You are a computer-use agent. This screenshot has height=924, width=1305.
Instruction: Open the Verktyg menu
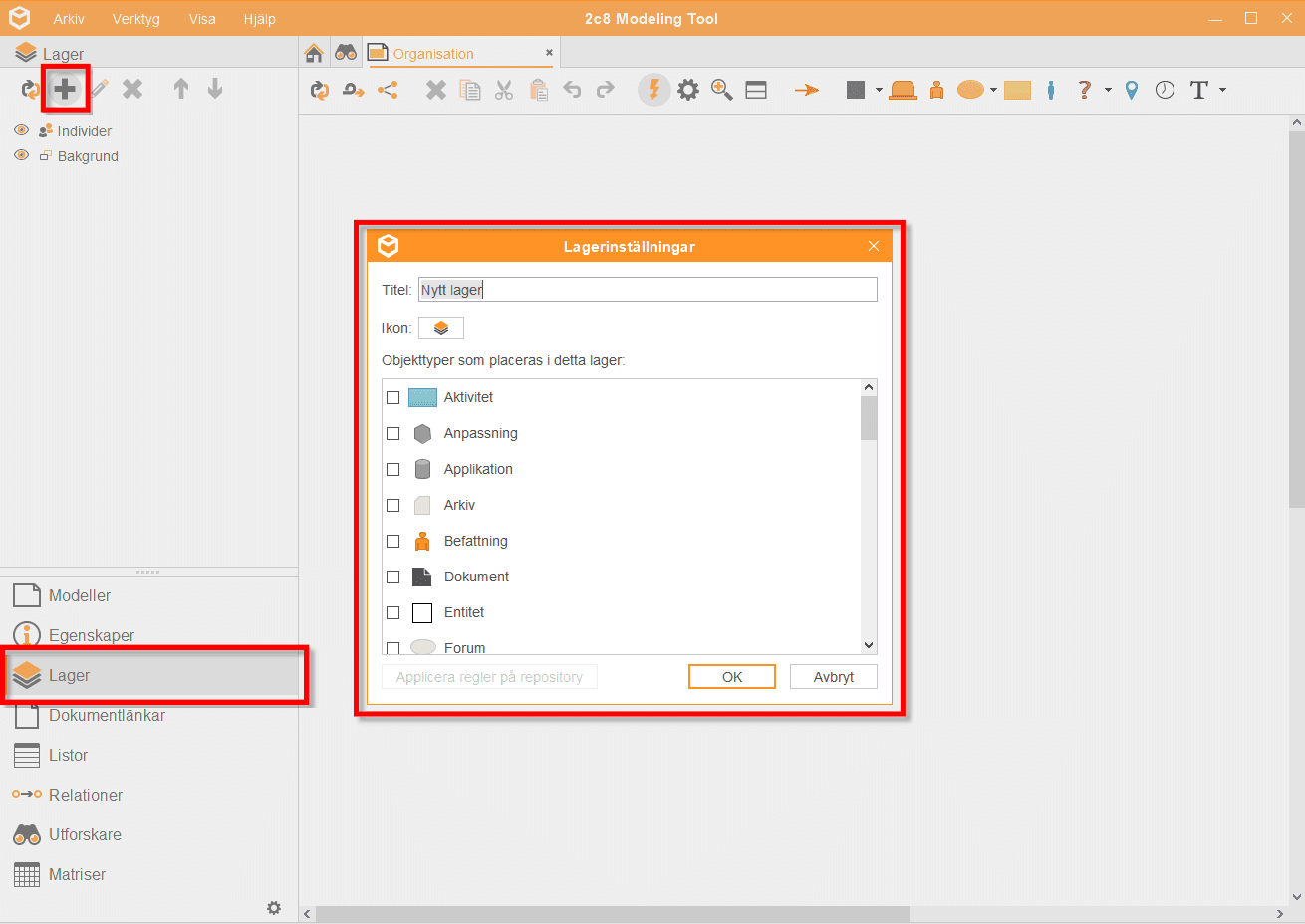(136, 19)
